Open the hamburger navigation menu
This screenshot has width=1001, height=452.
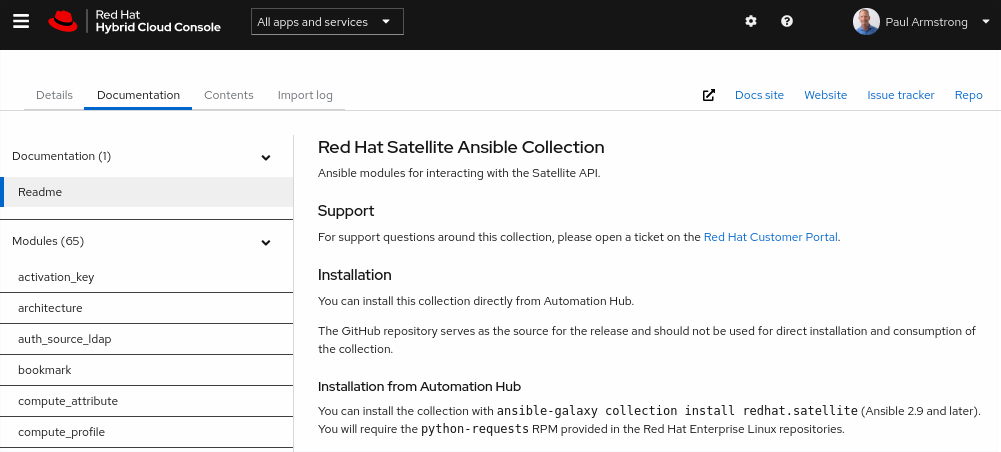[x=21, y=21]
